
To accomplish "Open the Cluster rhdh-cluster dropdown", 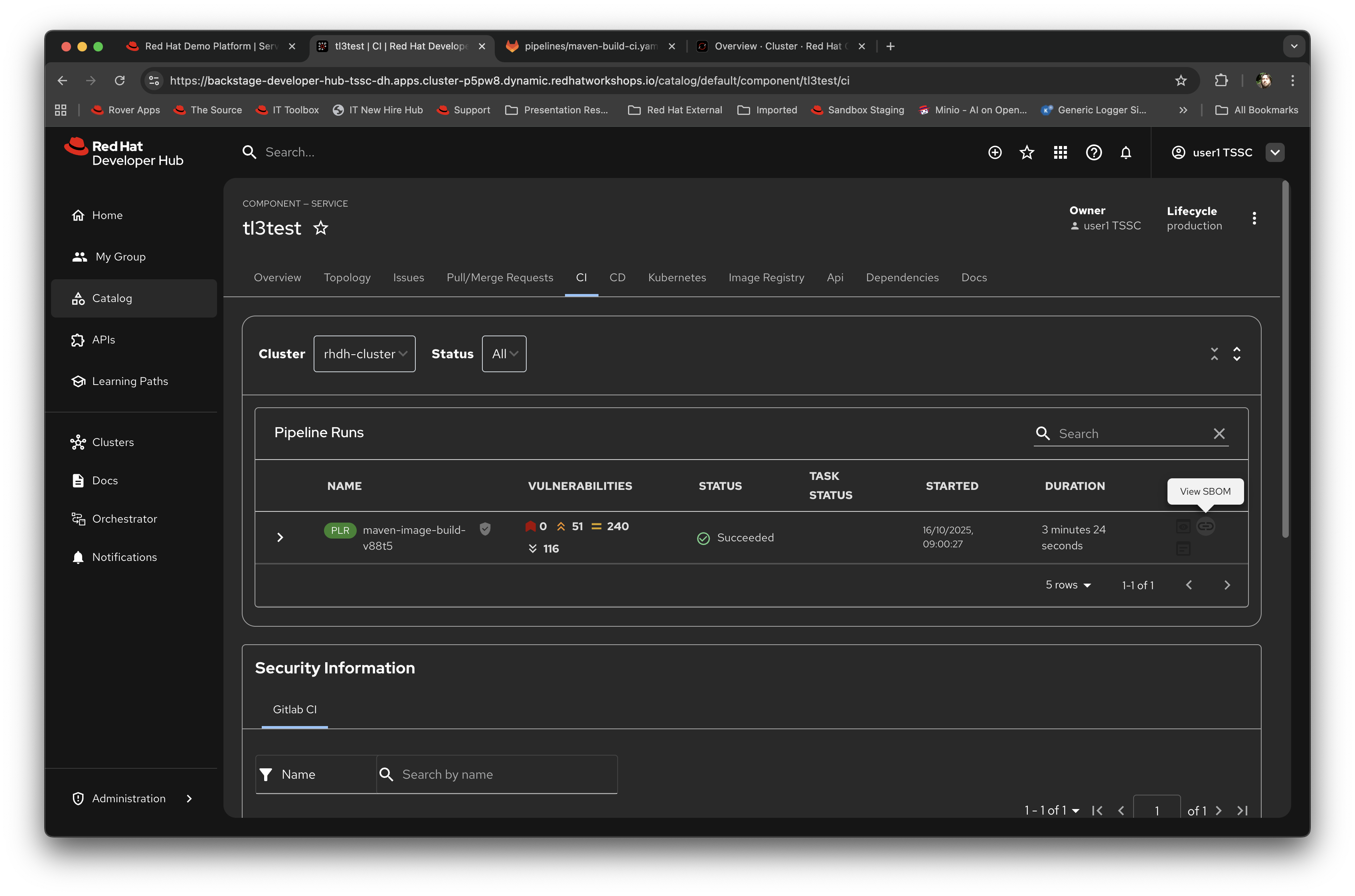I will (364, 354).
